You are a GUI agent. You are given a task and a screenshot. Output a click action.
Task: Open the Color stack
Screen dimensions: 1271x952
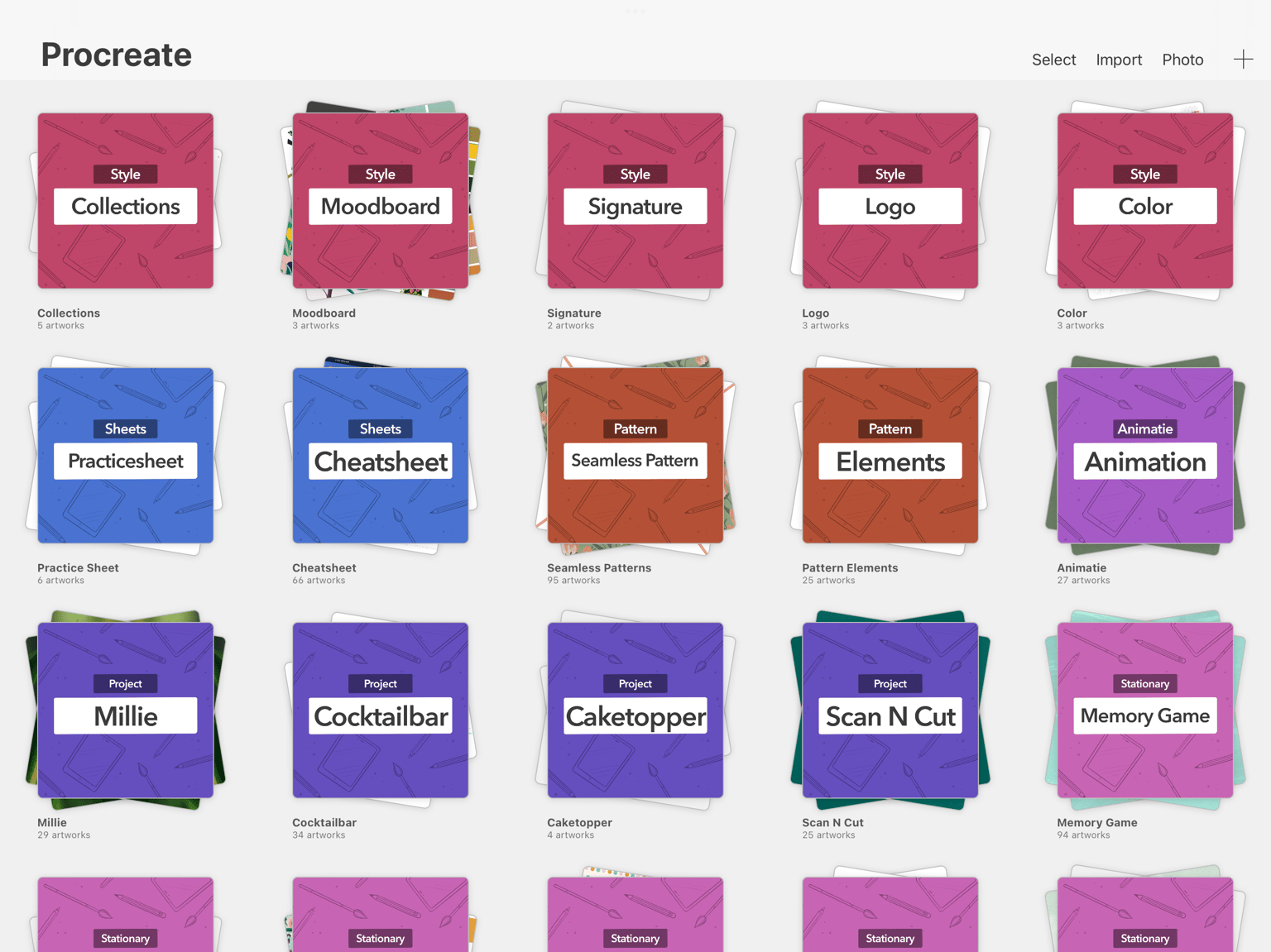point(1145,201)
